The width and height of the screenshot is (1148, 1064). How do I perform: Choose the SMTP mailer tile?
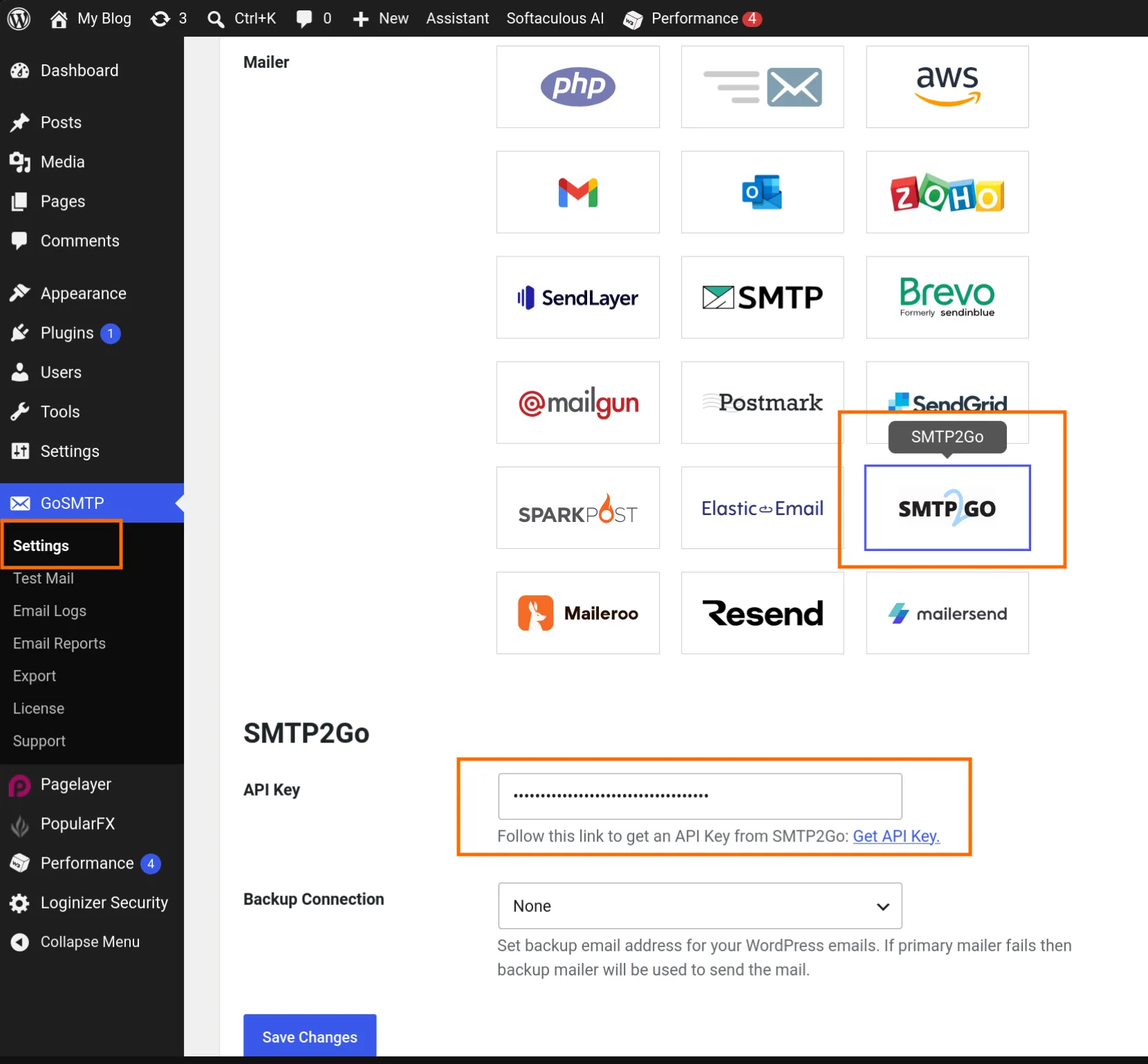tap(762, 297)
